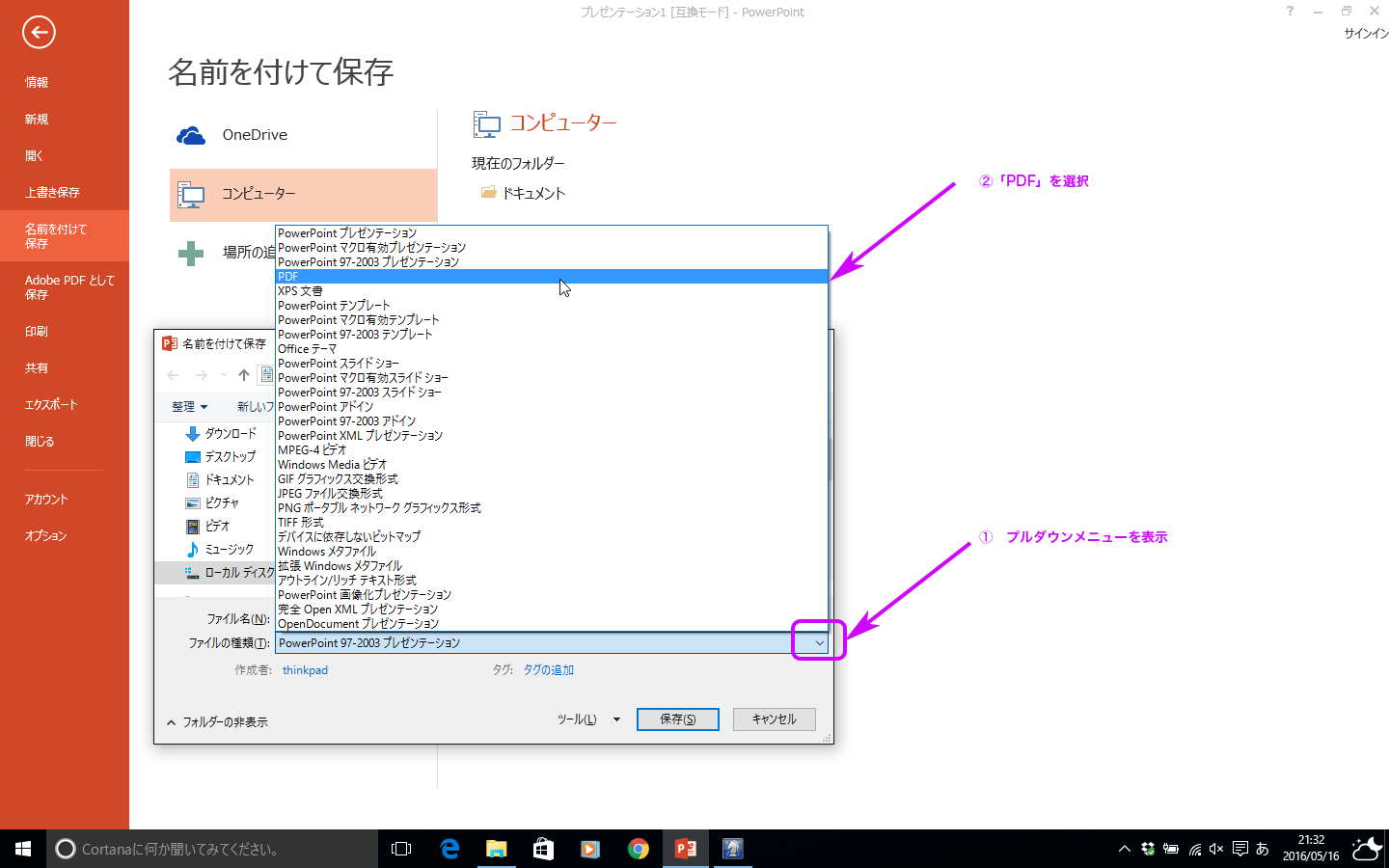Open the Windows Start menu
This screenshot has width=1389, height=868.
click(23, 849)
